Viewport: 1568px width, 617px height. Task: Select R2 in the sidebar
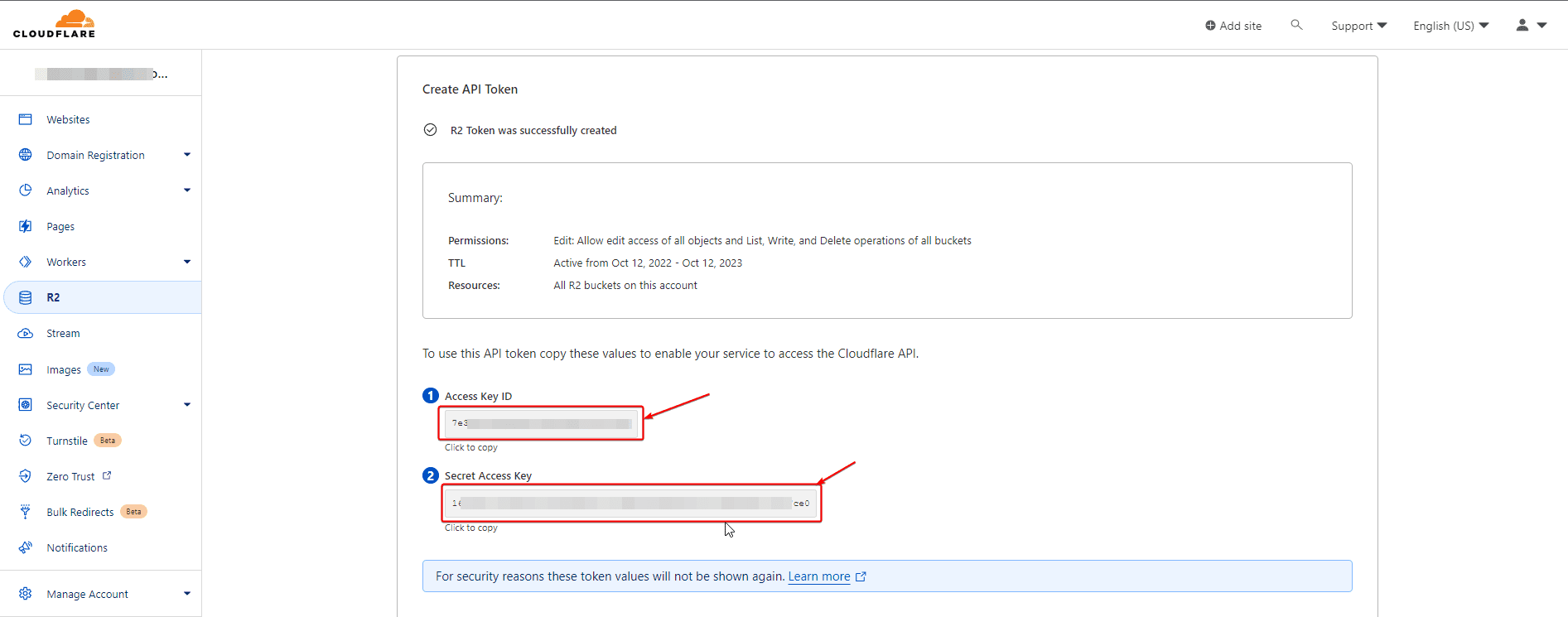[x=53, y=297]
